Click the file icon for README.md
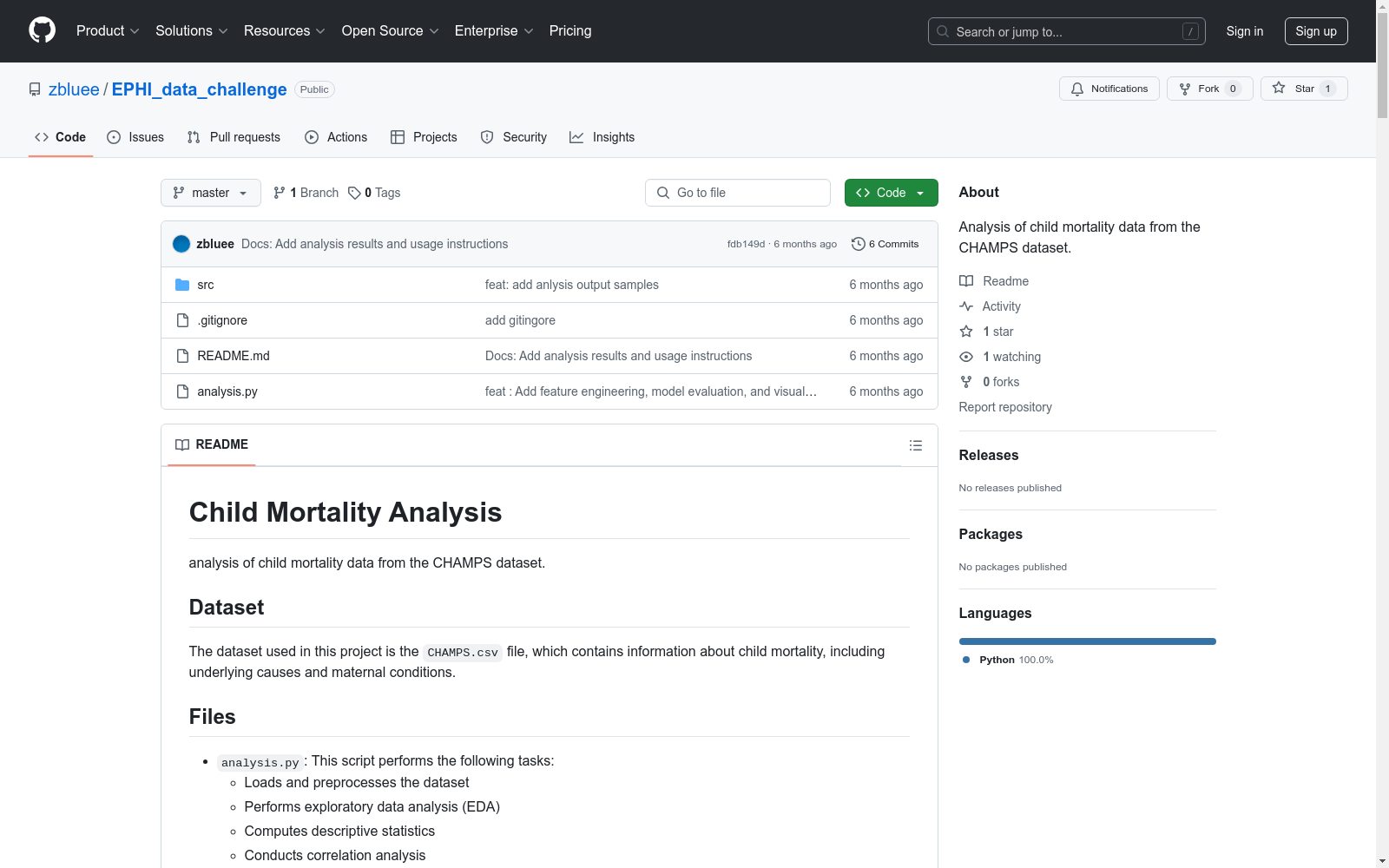Viewport: 1389px width, 868px height. 182,356
